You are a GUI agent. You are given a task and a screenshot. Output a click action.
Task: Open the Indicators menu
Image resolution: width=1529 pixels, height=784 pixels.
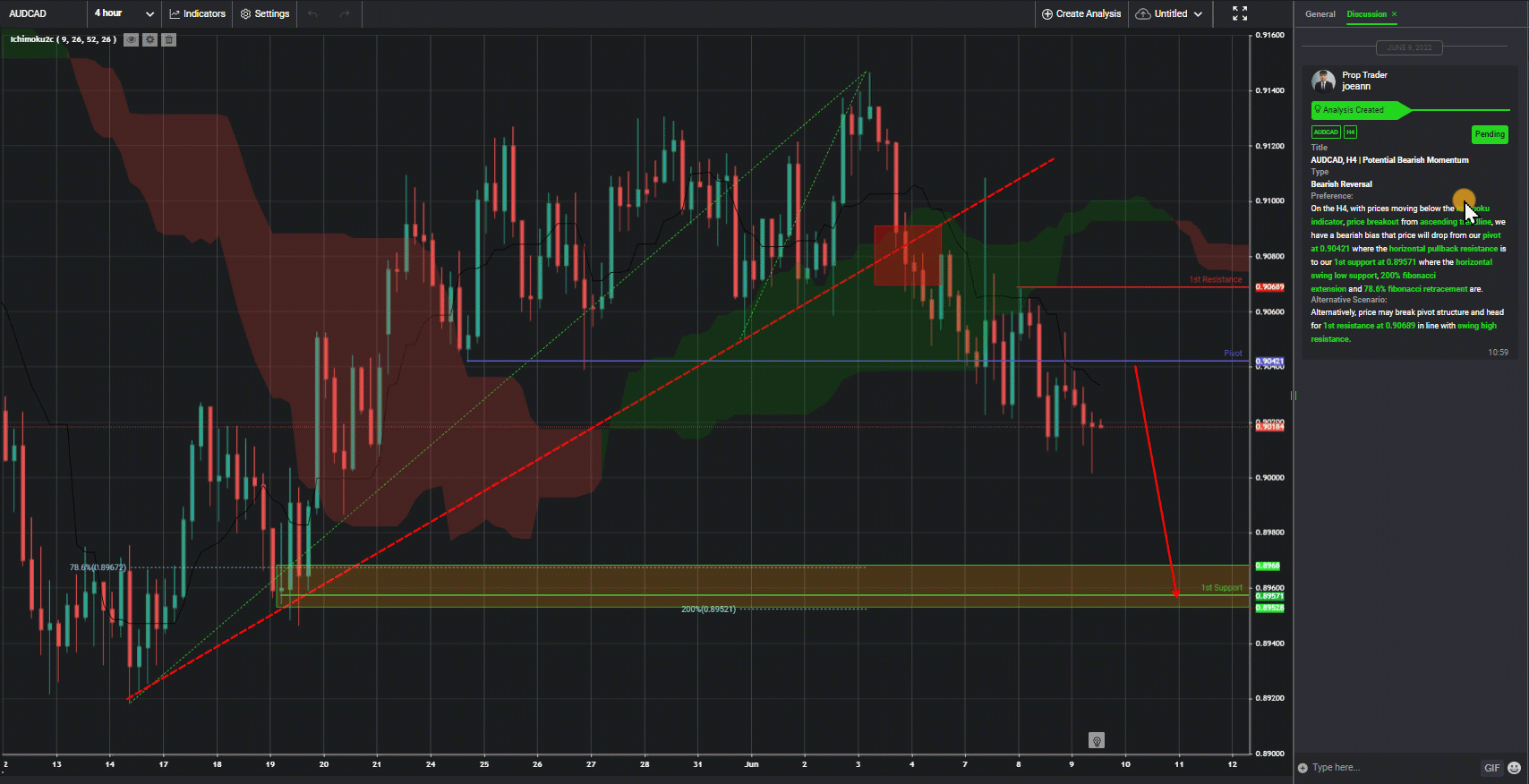click(198, 13)
